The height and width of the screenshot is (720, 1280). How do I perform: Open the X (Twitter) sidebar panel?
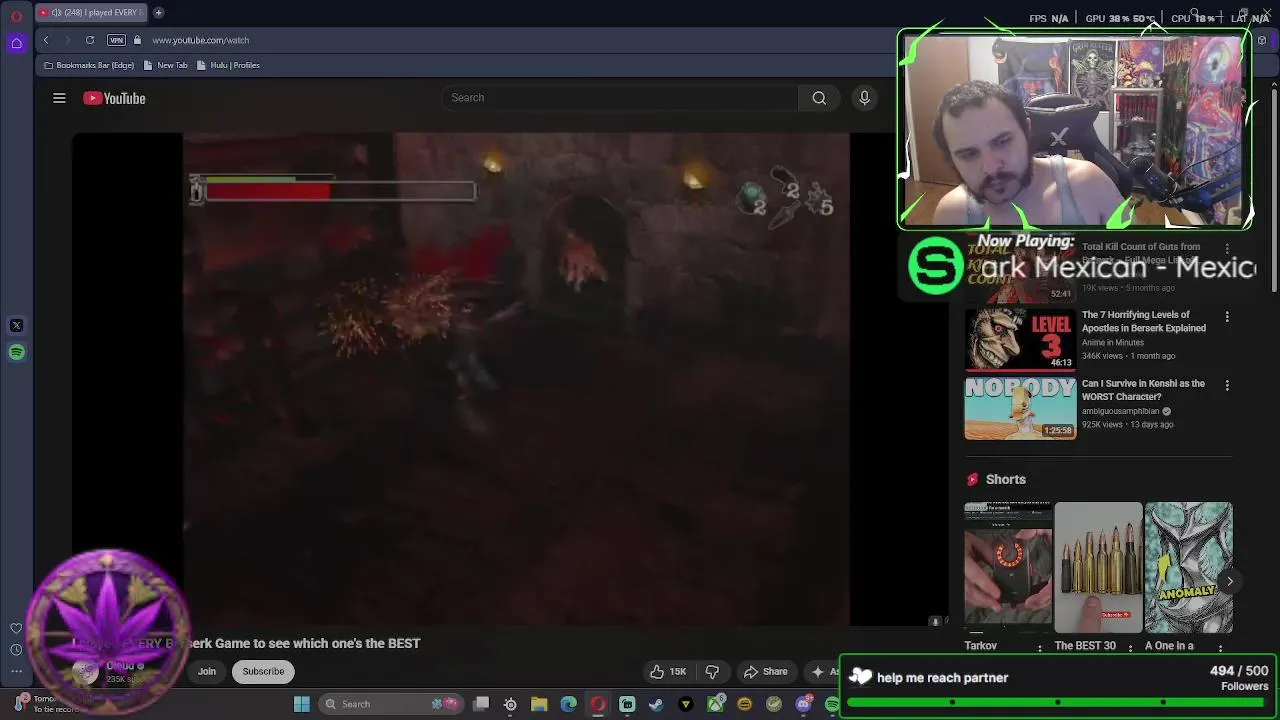pyautogui.click(x=16, y=326)
